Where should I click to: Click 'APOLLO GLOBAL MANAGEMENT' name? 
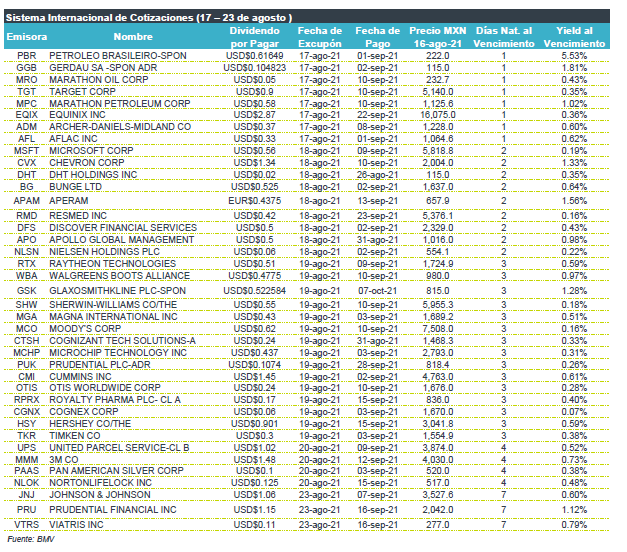[x=122, y=240]
